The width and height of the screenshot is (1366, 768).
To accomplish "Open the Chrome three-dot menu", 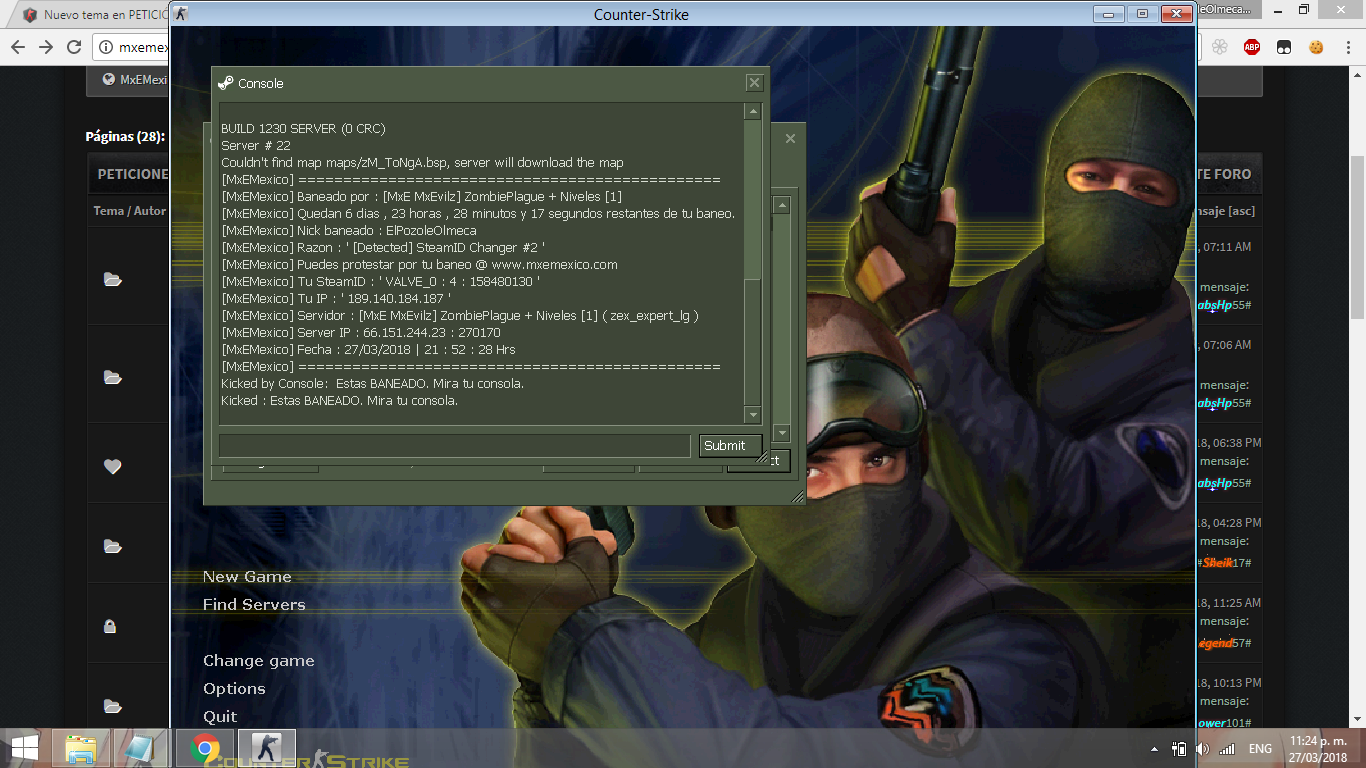I will click(1346, 47).
